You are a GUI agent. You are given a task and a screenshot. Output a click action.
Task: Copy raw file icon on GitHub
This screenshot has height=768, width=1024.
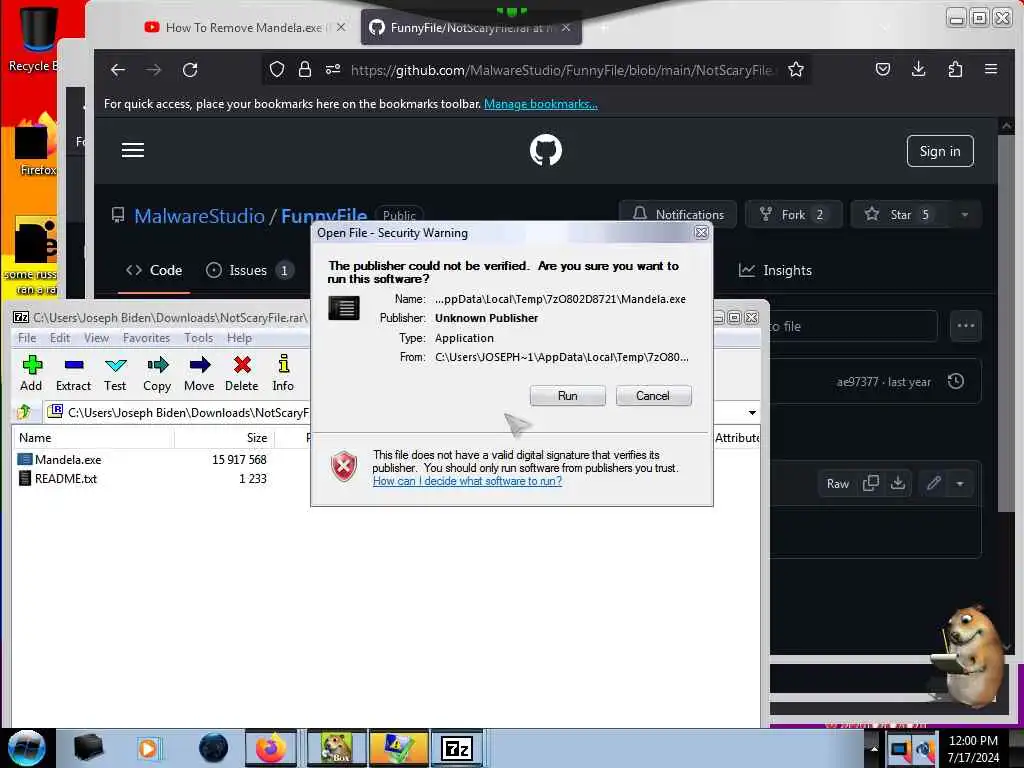(871, 483)
